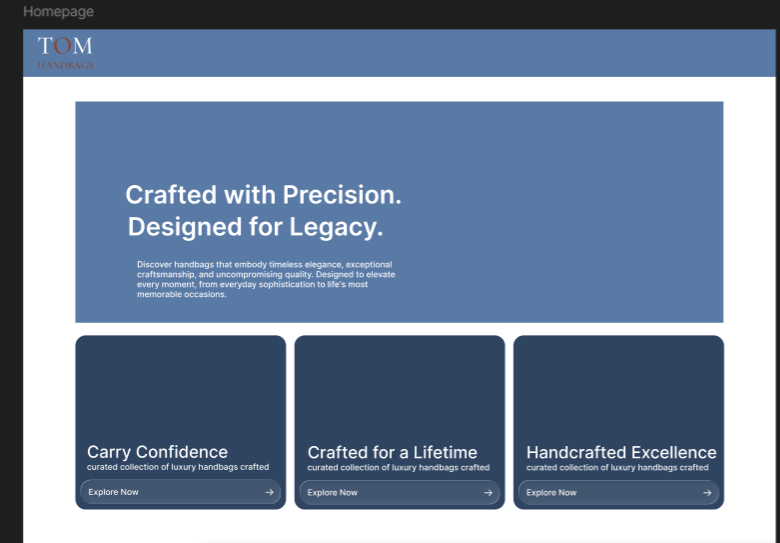This screenshot has height=543, width=780.
Task: Select the Homepage frame label
Action: click(58, 11)
